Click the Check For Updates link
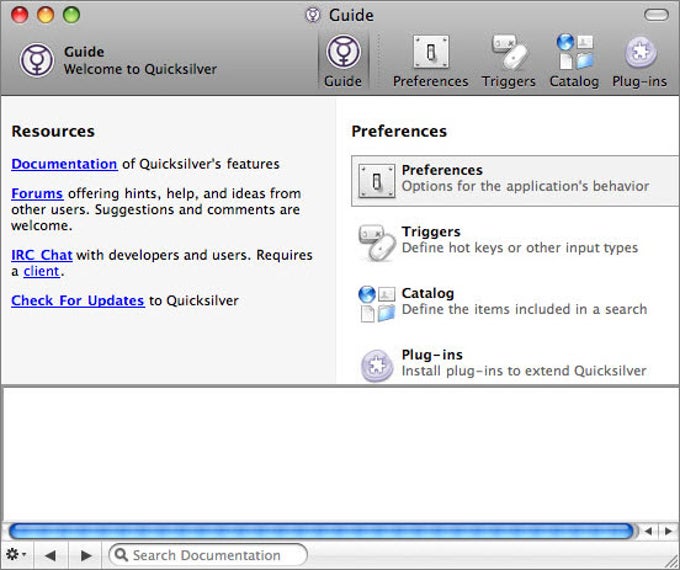The image size is (680, 570). click(78, 301)
